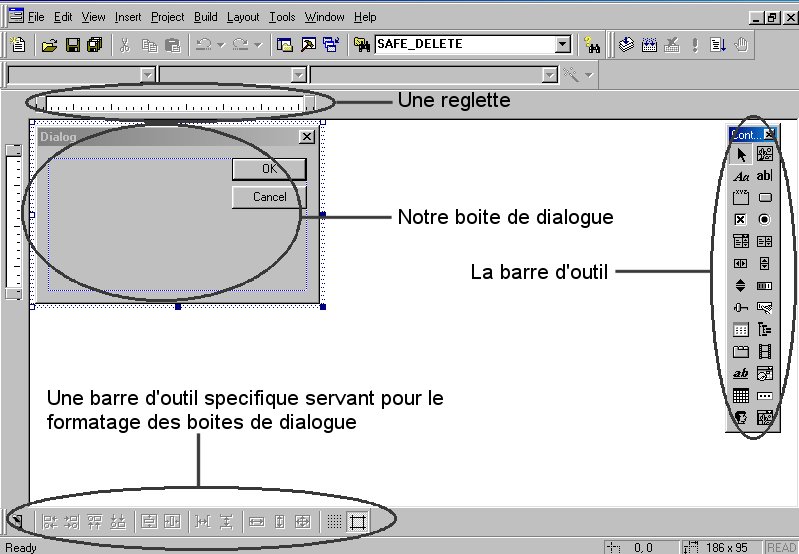Click the Go debug icon
Screen dimensions: 799x554
[717, 45]
